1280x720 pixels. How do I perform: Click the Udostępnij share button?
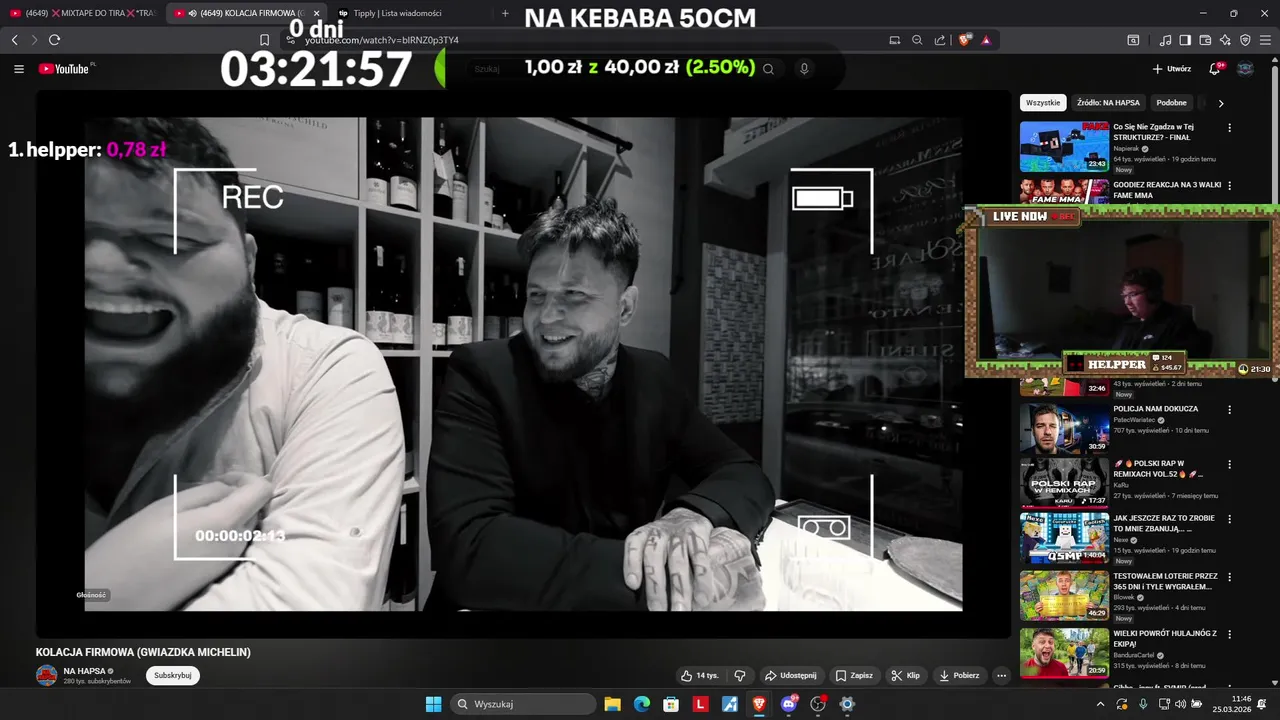click(790, 675)
